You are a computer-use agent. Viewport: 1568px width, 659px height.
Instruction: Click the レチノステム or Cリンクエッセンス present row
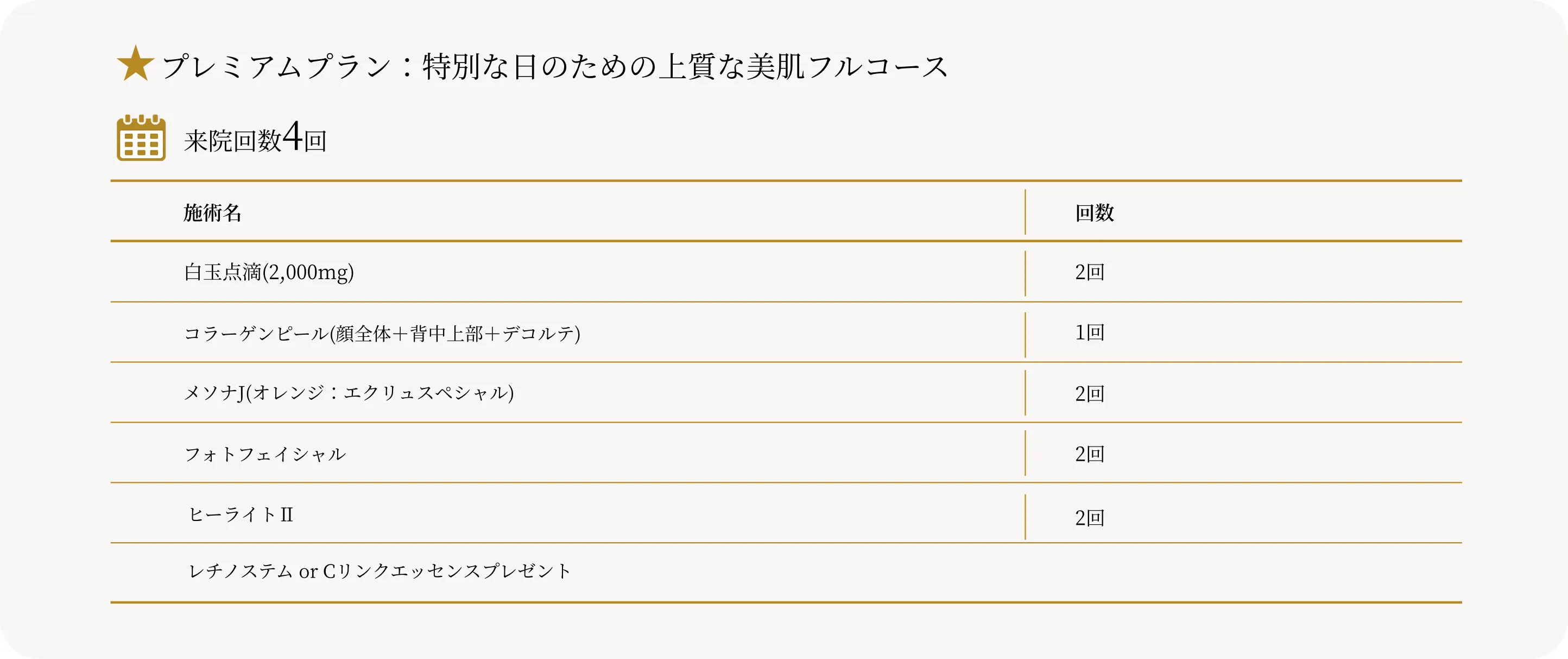pyautogui.click(x=379, y=572)
